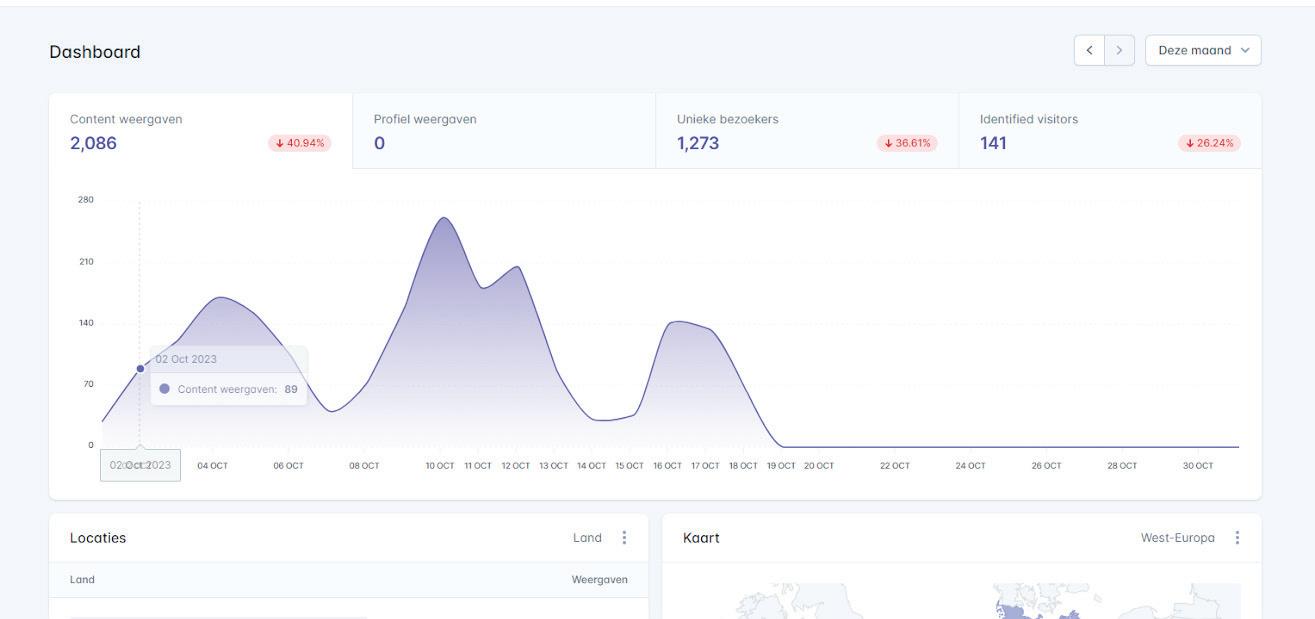The width and height of the screenshot is (1315, 619).
Task: Click the 36.61% decrease badge
Action: click(x=907, y=143)
